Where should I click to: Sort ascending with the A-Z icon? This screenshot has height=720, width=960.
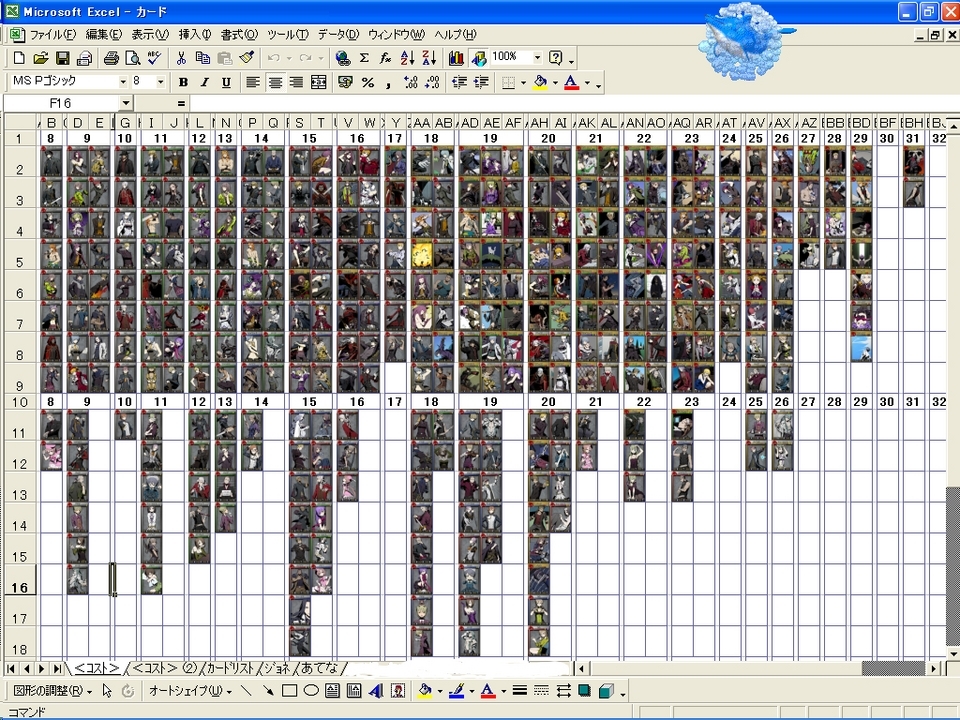tap(407, 58)
